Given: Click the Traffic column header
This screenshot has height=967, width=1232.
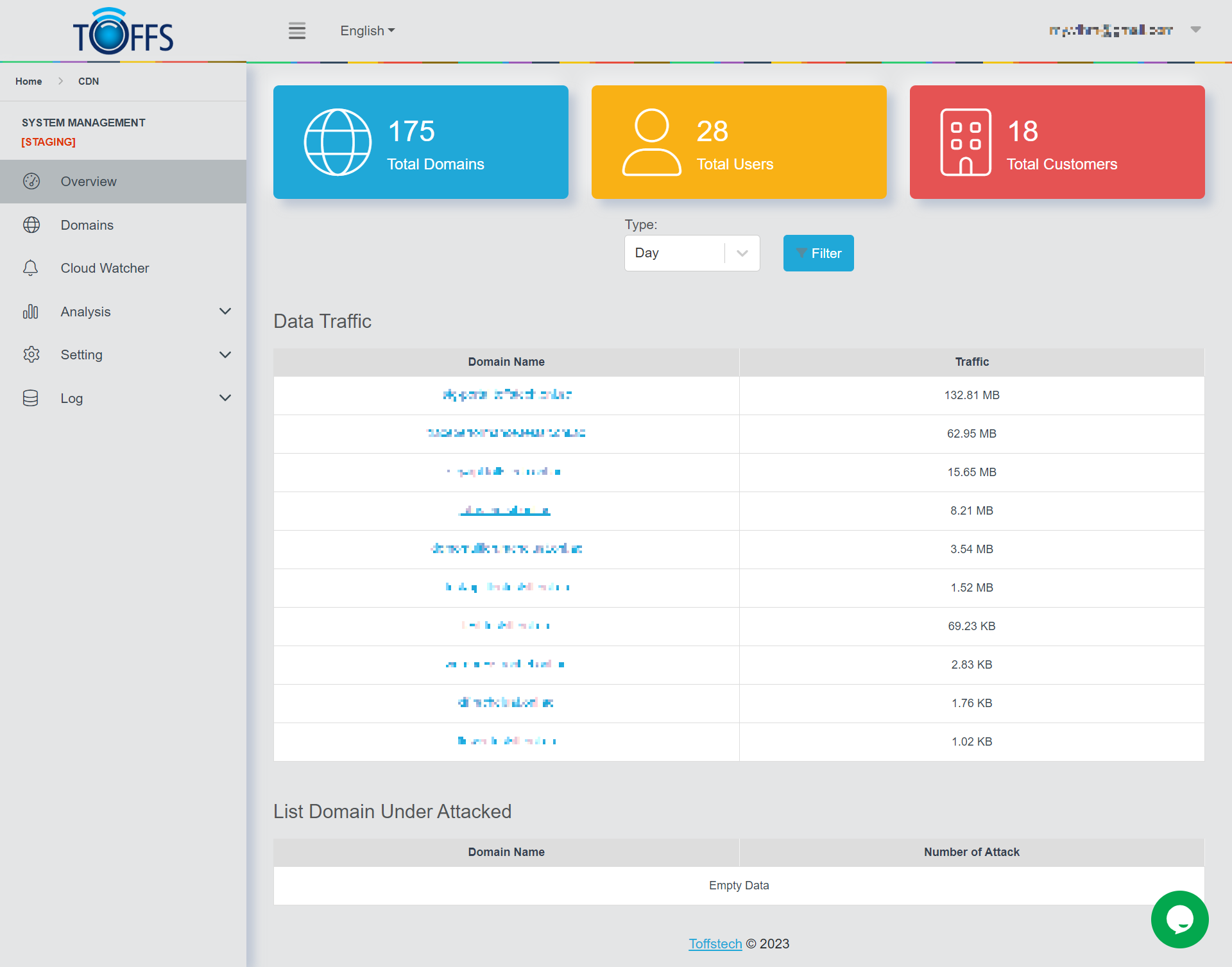Looking at the screenshot, I should (x=971, y=362).
